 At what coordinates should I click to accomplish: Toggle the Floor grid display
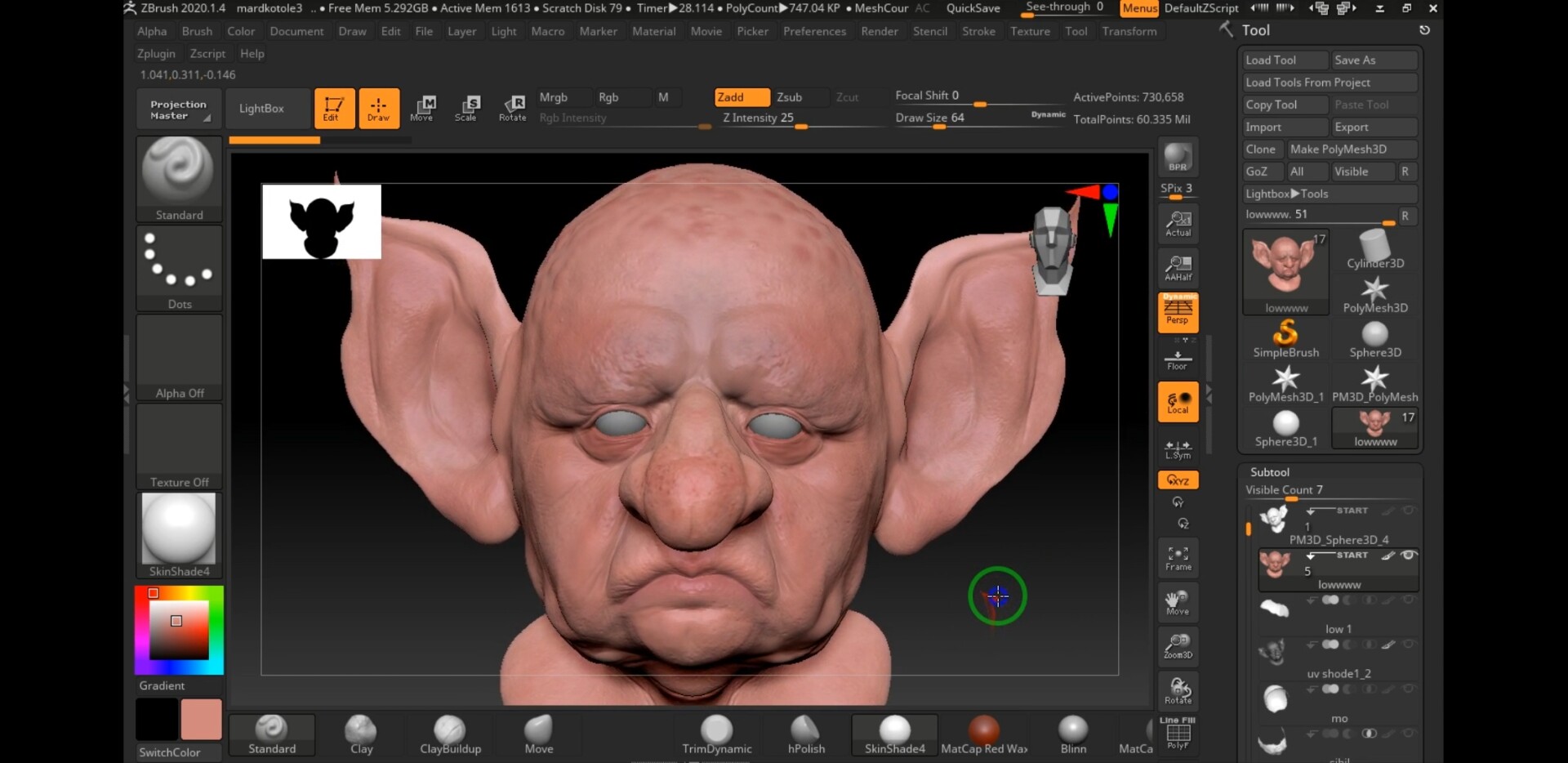point(1178,359)
